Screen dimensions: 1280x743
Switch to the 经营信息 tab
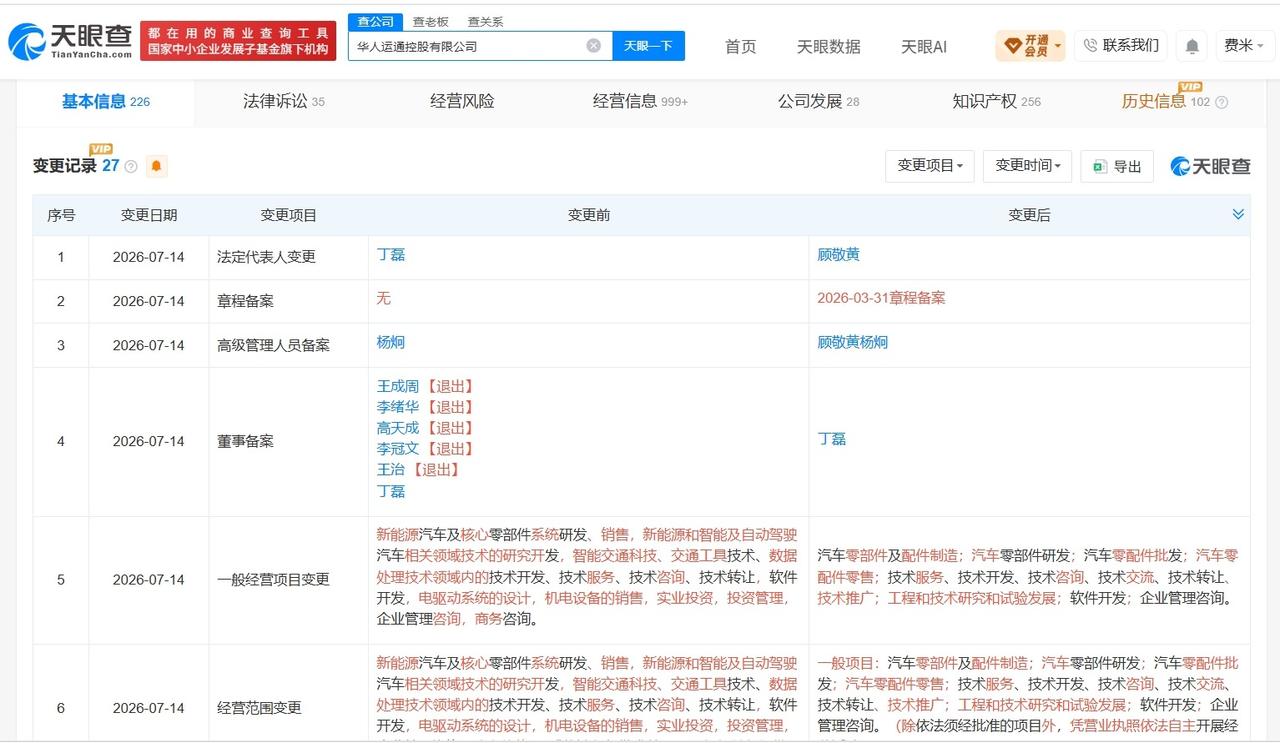point(640,101)
